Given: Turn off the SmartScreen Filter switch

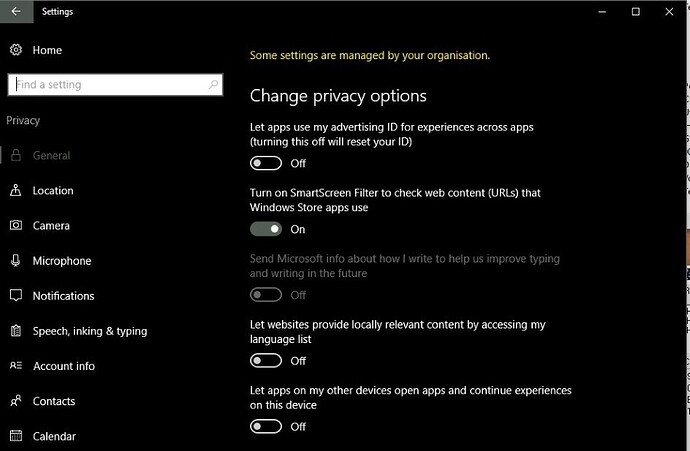Looking at the screenshot, I should point(266,229).
